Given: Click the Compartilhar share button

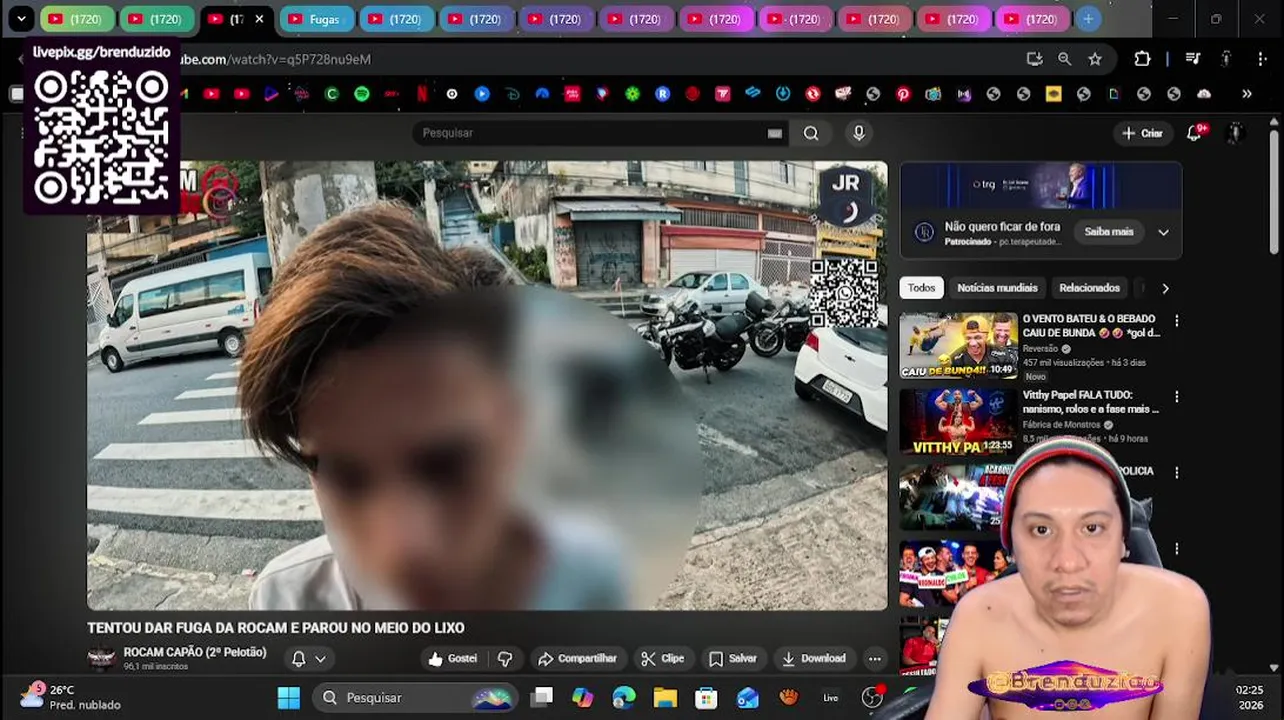Looking at the screenshot, I should tap(578, 659).
